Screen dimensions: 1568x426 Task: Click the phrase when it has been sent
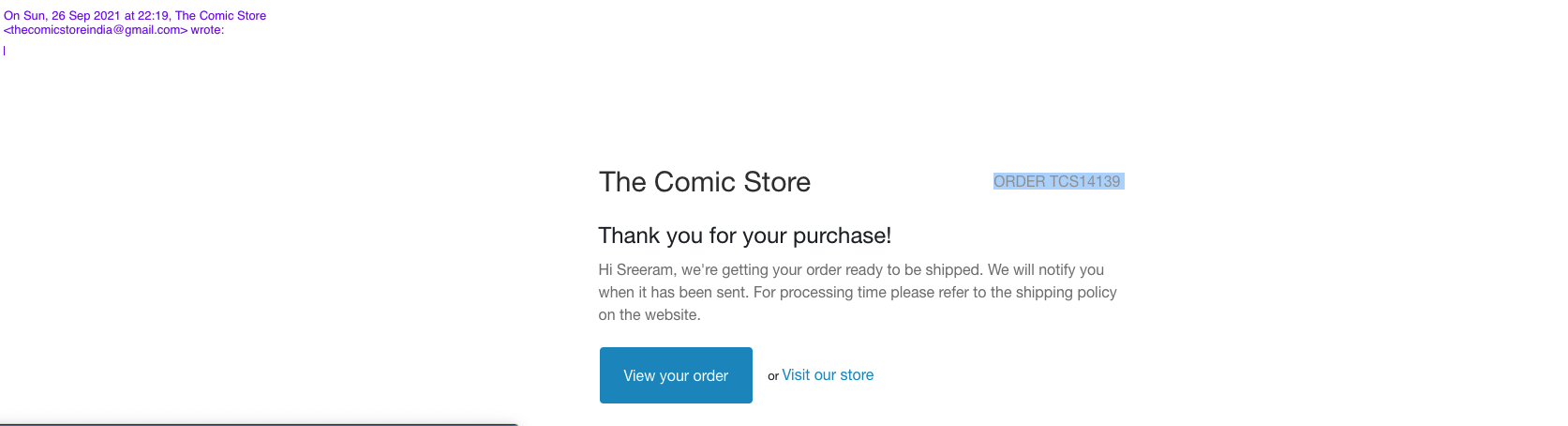[673, 293]
